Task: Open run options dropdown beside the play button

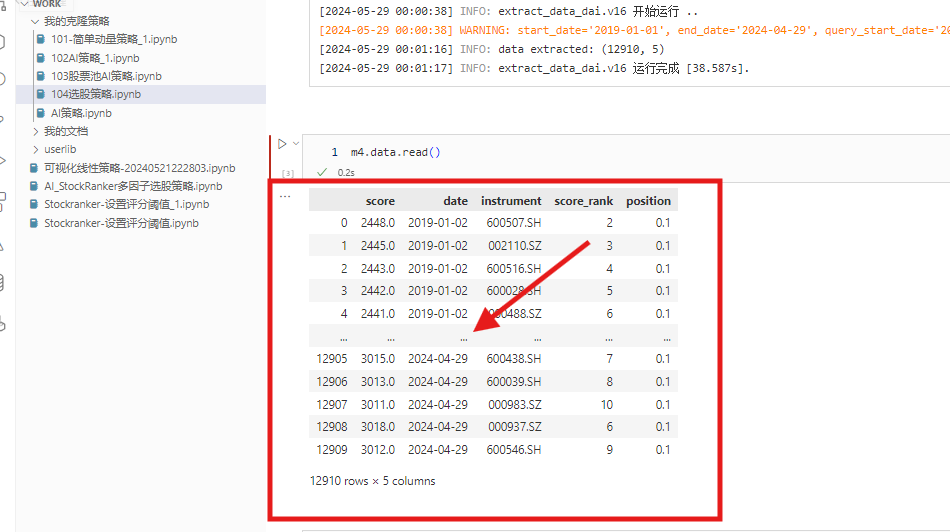Action: pos(295,144)
